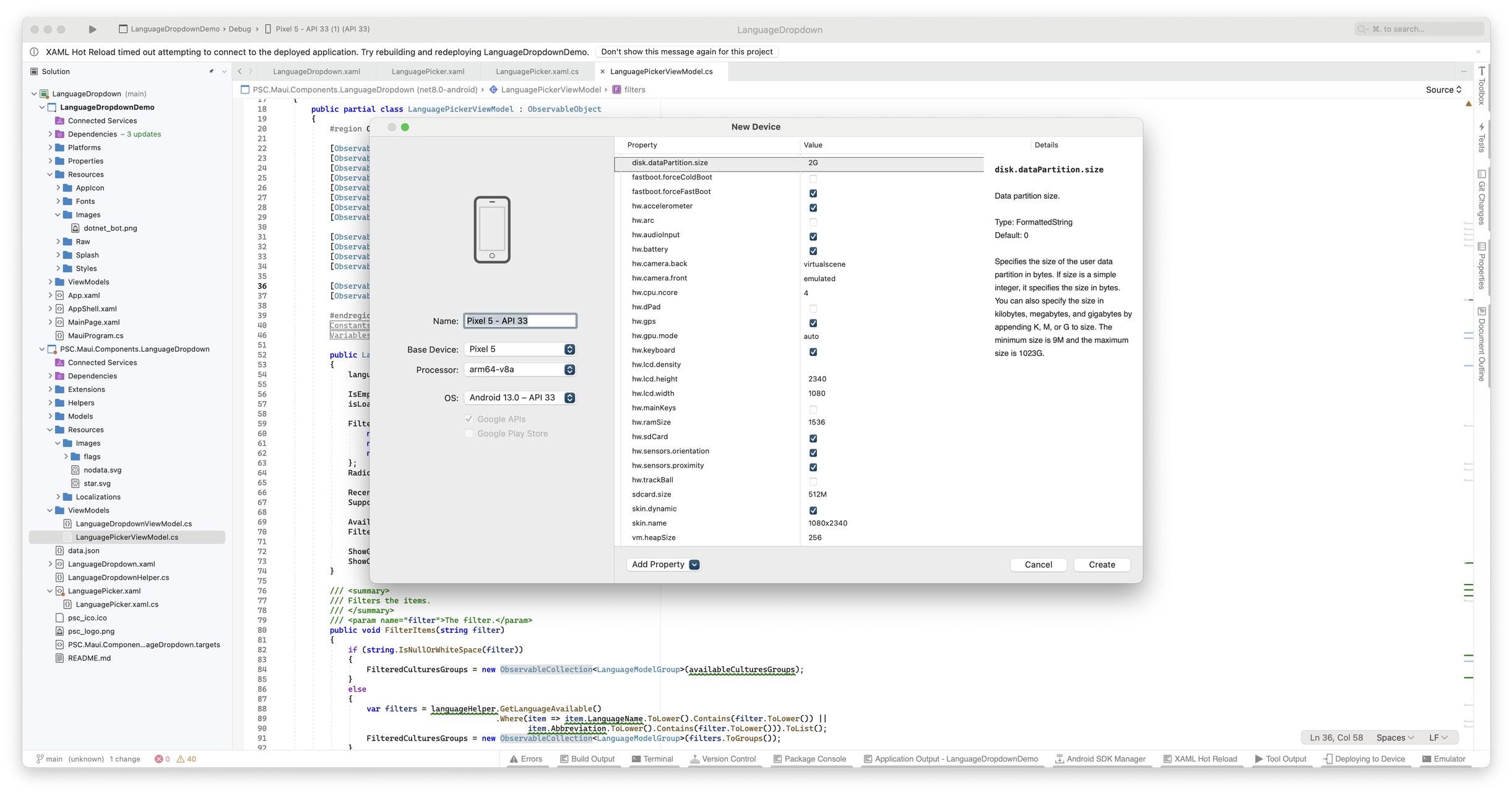Show the Errors pad
The width and height of the screenshot is (1512, 795).
pyautogui.click(x=525, y=758)
